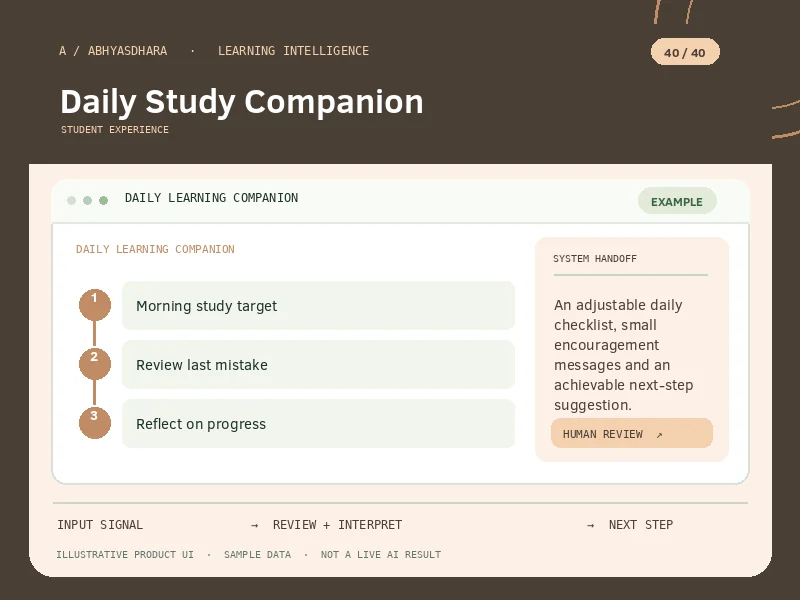Click the step 3 circle marker
Viewport: 800px width, 600px height.
click(x=95, y=422)
